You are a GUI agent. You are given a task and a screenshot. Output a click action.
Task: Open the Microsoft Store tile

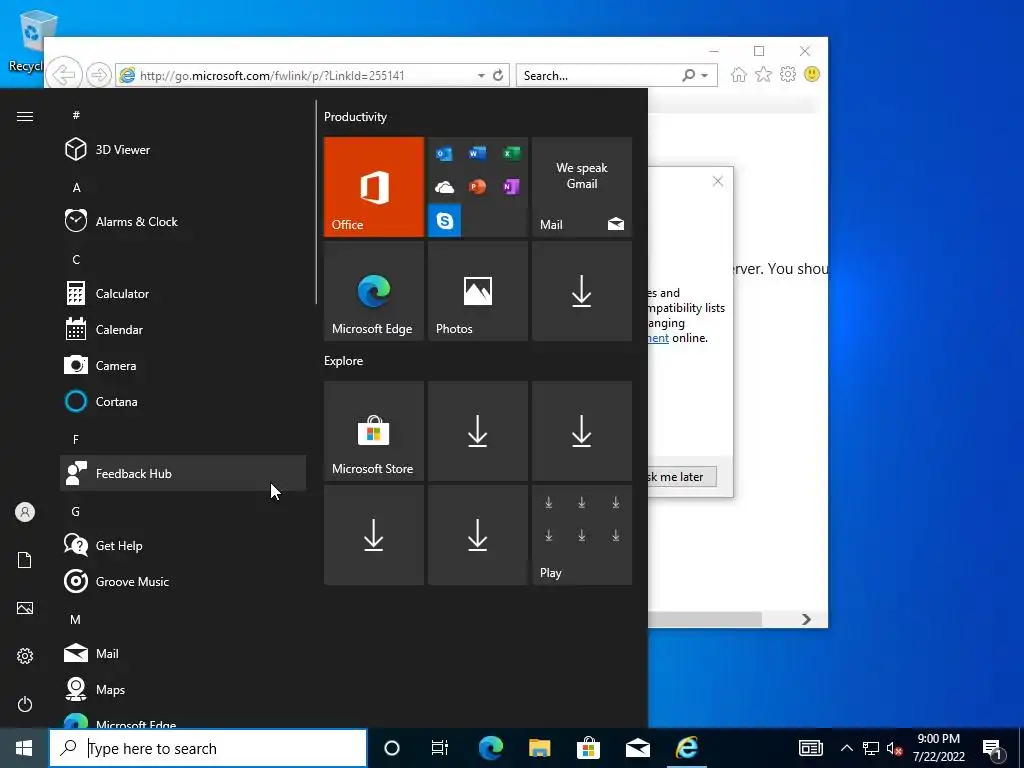[x=374, y=431]
